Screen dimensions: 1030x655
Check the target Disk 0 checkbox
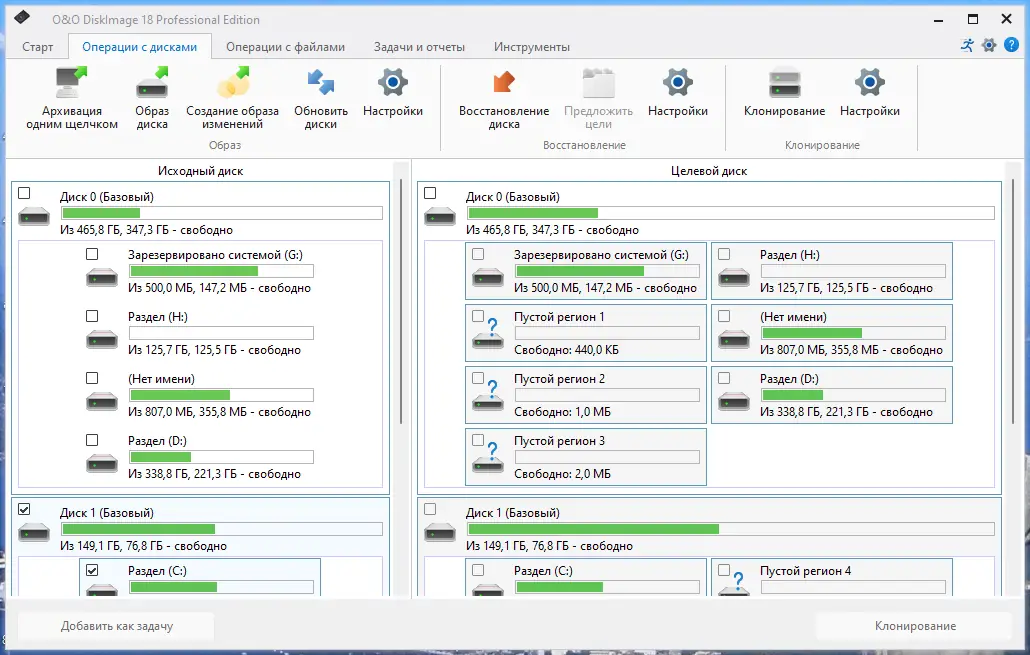point(430,193)
